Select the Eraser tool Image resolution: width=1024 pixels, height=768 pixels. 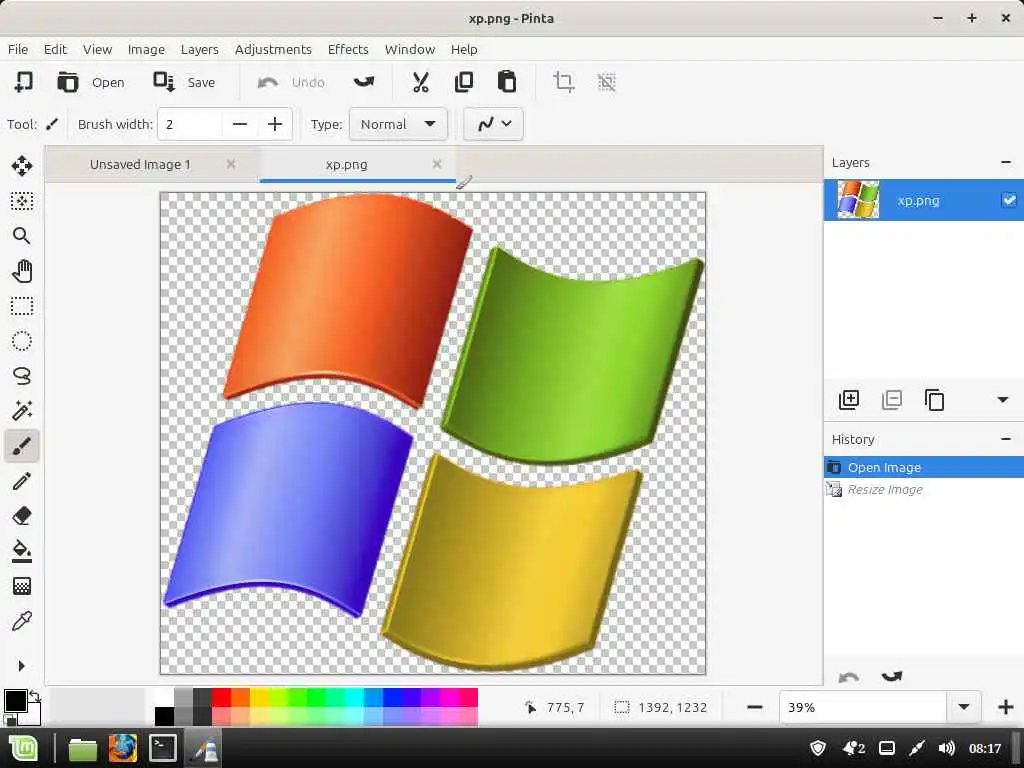point(22,516)
